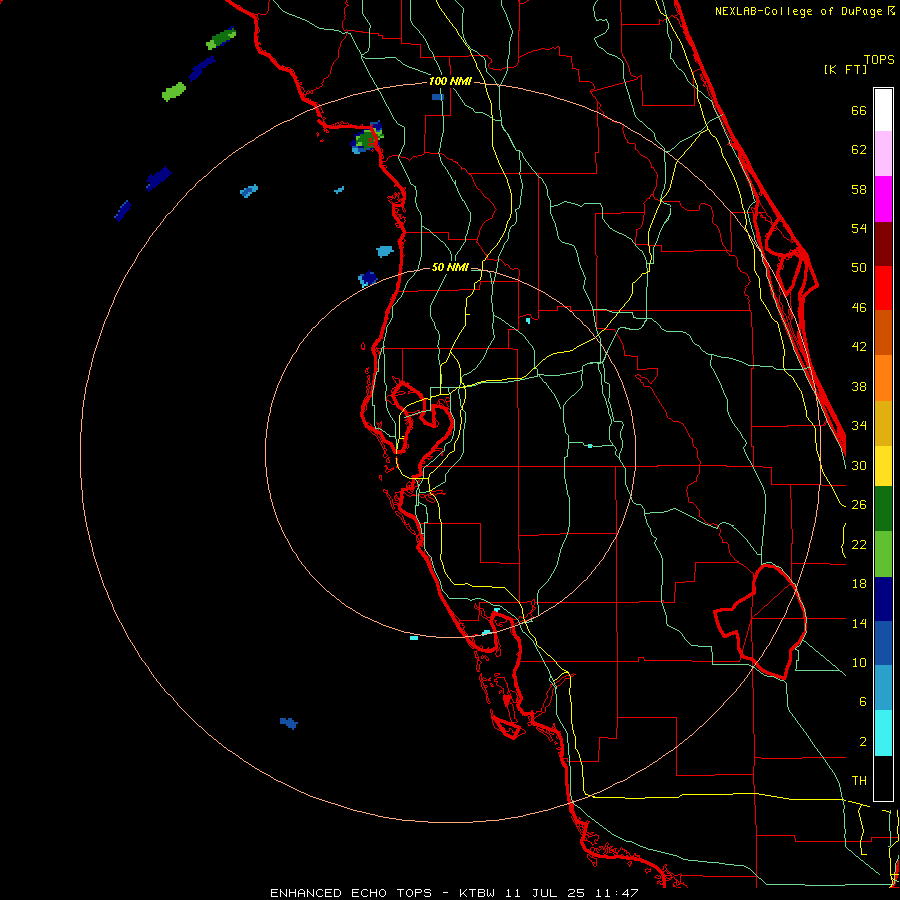Viewport: 900px width, 900px height.
Task: Click the legend value 26
Action: 859,505
